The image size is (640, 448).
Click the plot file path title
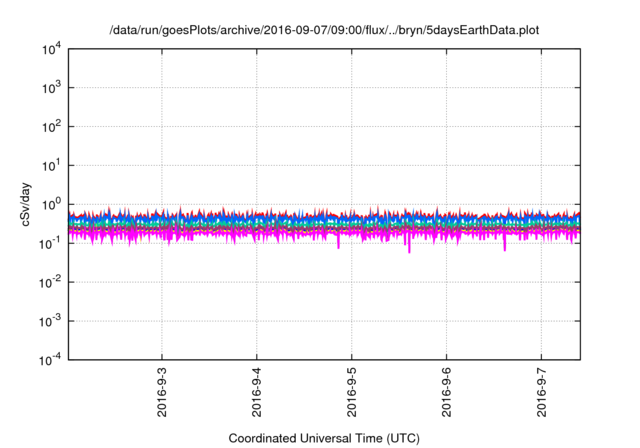point(324,30)
